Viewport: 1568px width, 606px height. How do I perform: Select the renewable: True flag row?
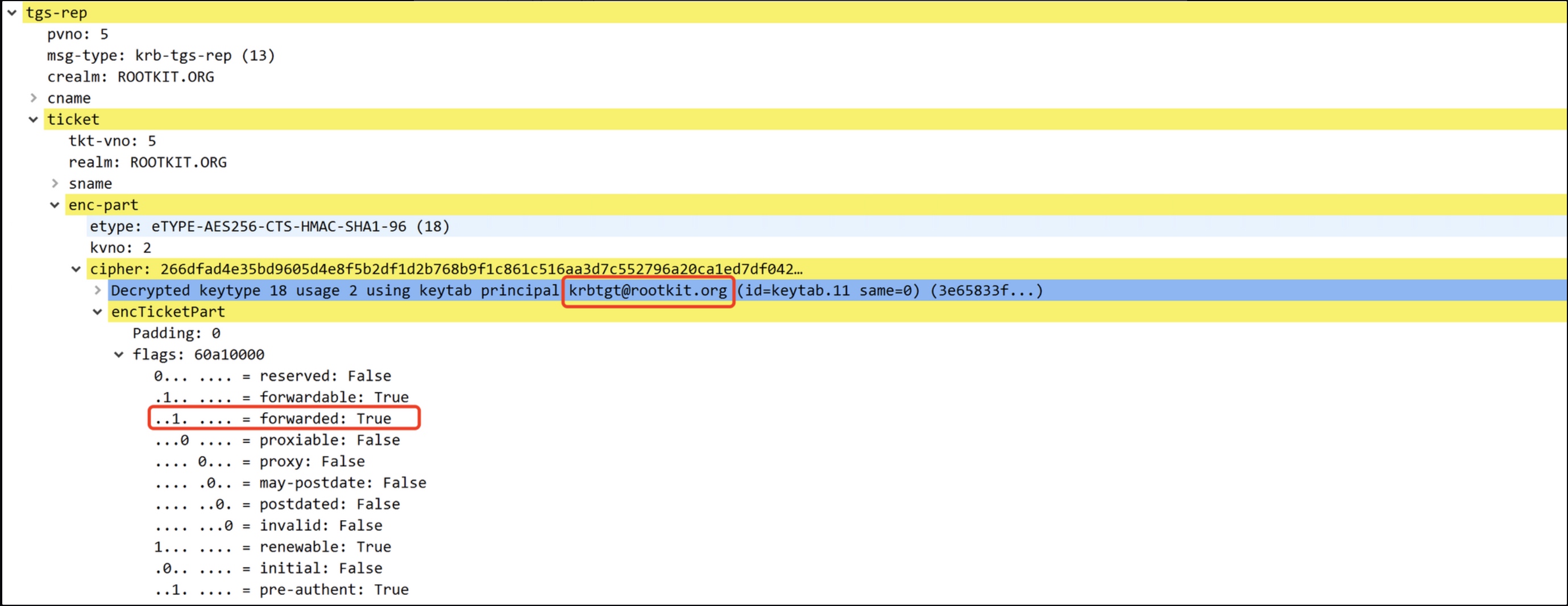[273, 547]
